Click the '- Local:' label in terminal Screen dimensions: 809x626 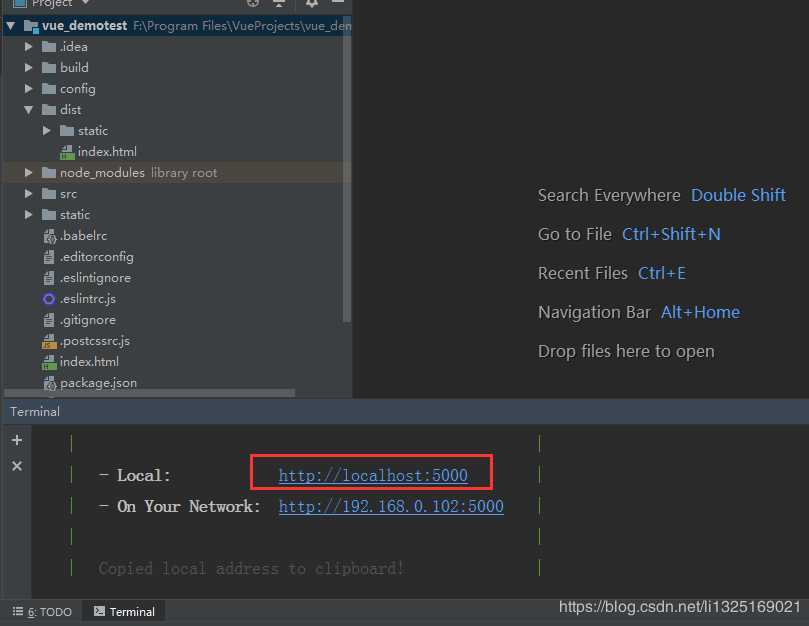point(134,475)
